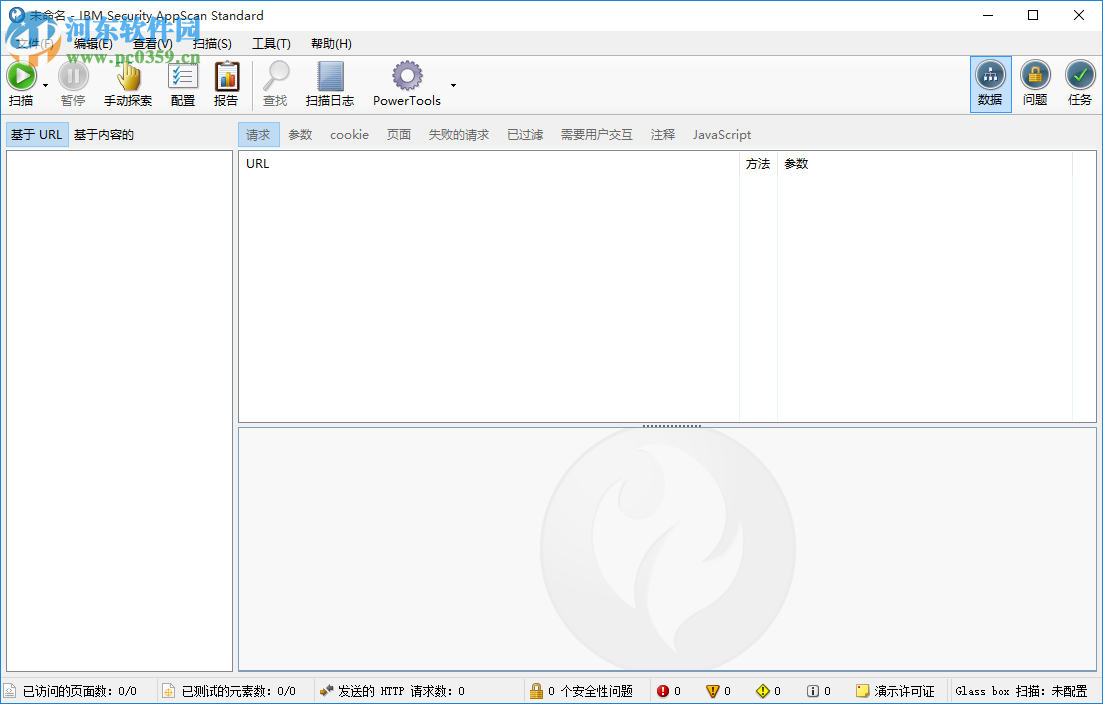This screenshot has height=704, width=1103.
Task: Switch to the 基于内容的 tab
Action: point(103,134)
